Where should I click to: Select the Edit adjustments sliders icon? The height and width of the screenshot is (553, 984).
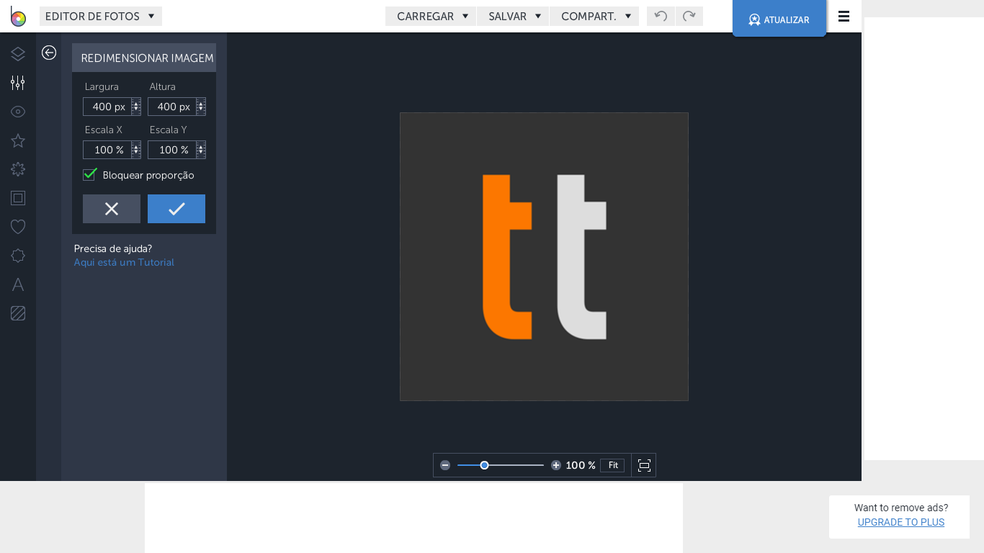[x=18, y=83]
